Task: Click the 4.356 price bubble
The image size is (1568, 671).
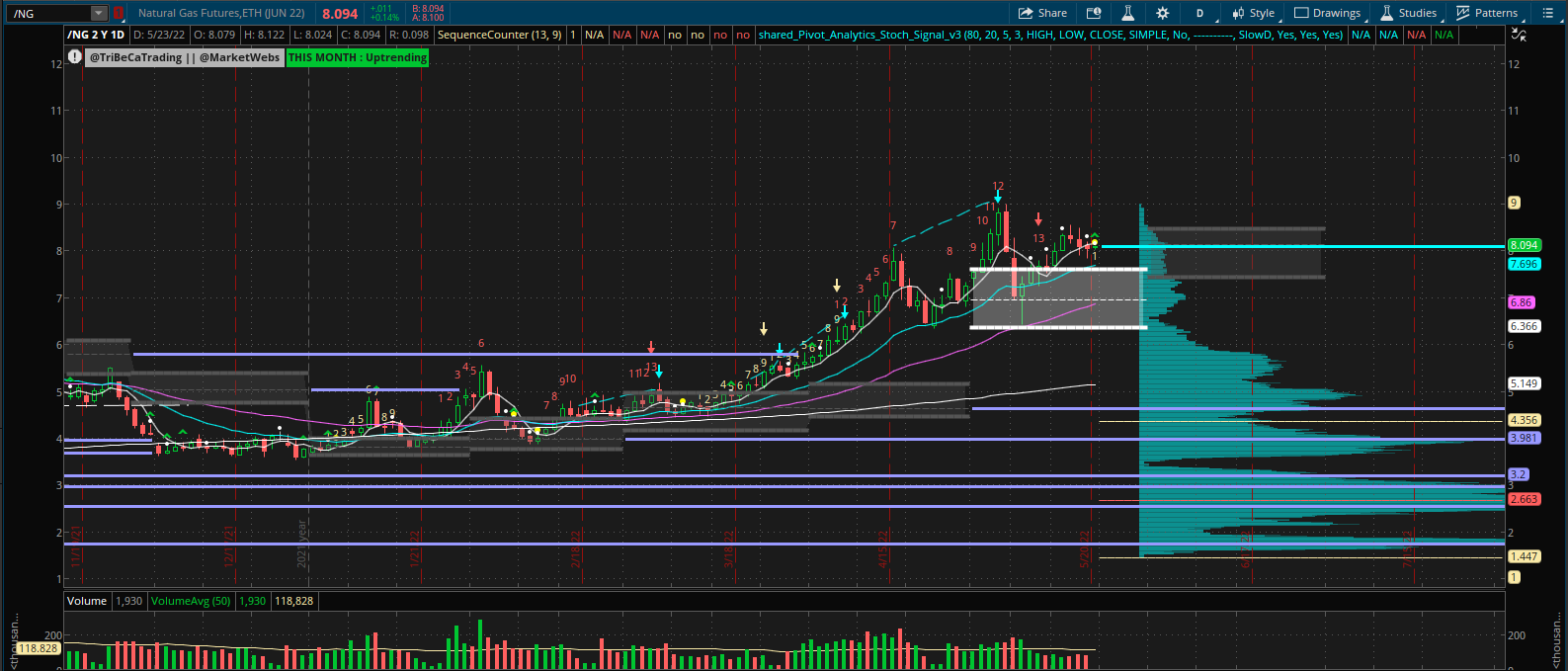Action: pos(1525,420)
